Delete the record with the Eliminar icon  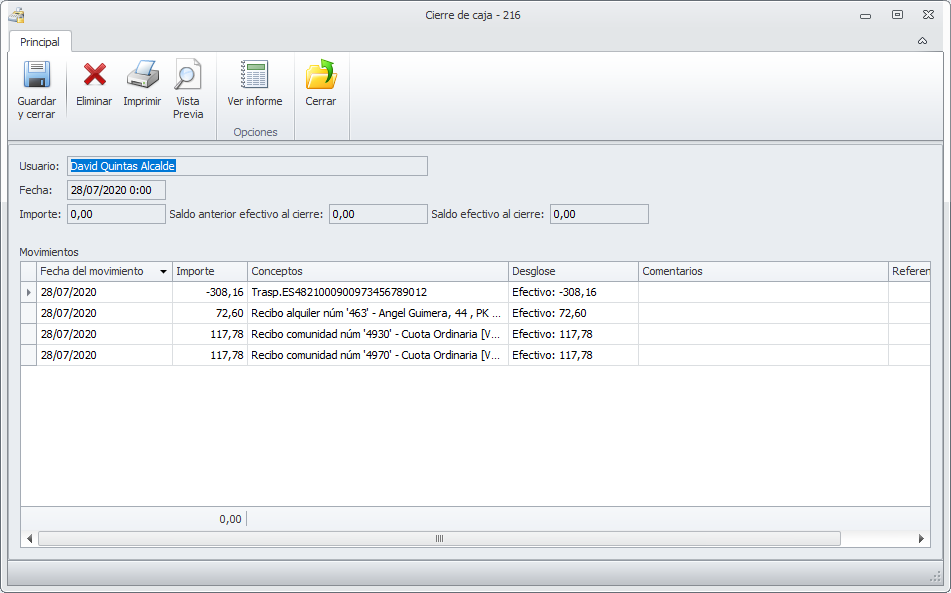(x=94, y=75)
